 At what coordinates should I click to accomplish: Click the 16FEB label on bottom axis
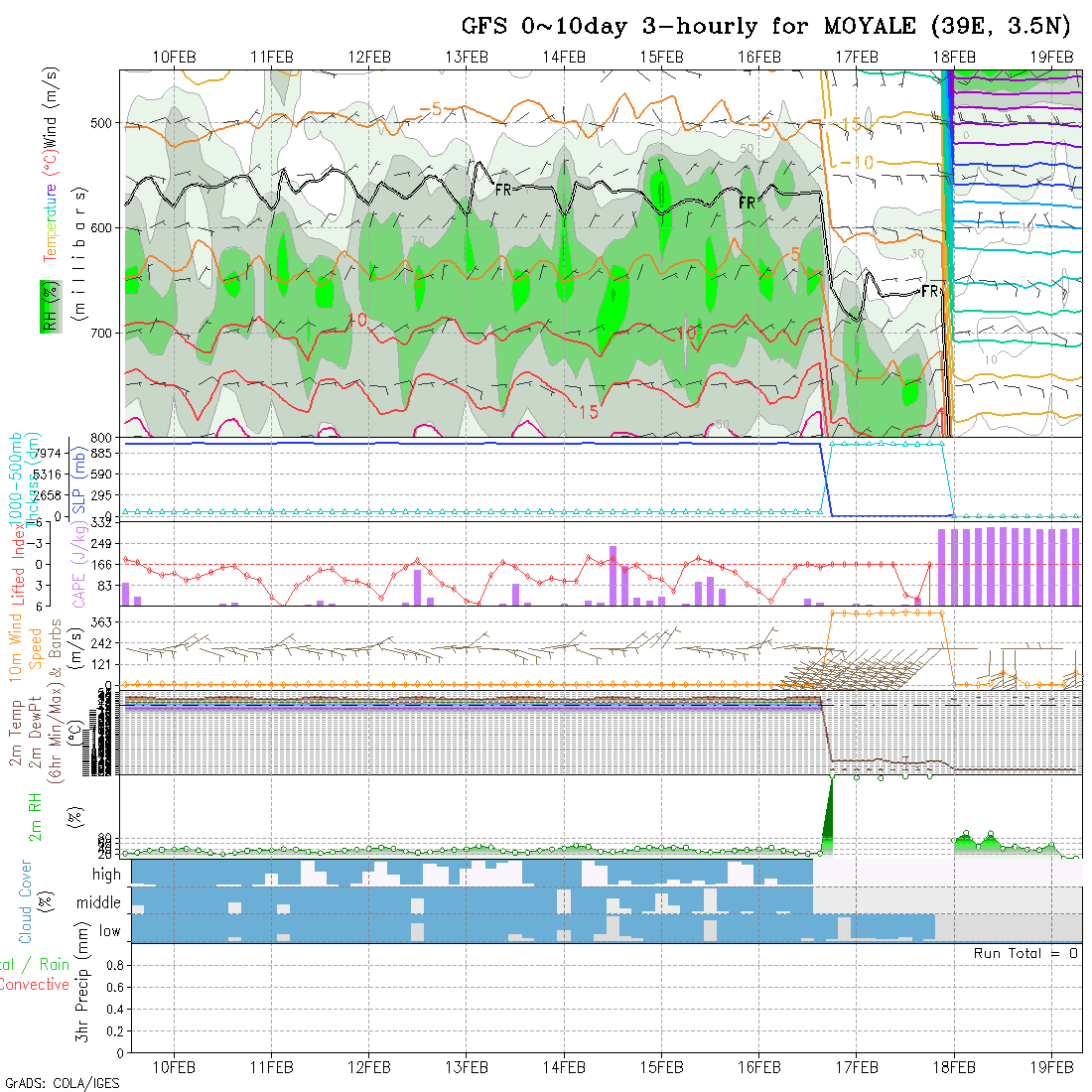point(759,1067)
